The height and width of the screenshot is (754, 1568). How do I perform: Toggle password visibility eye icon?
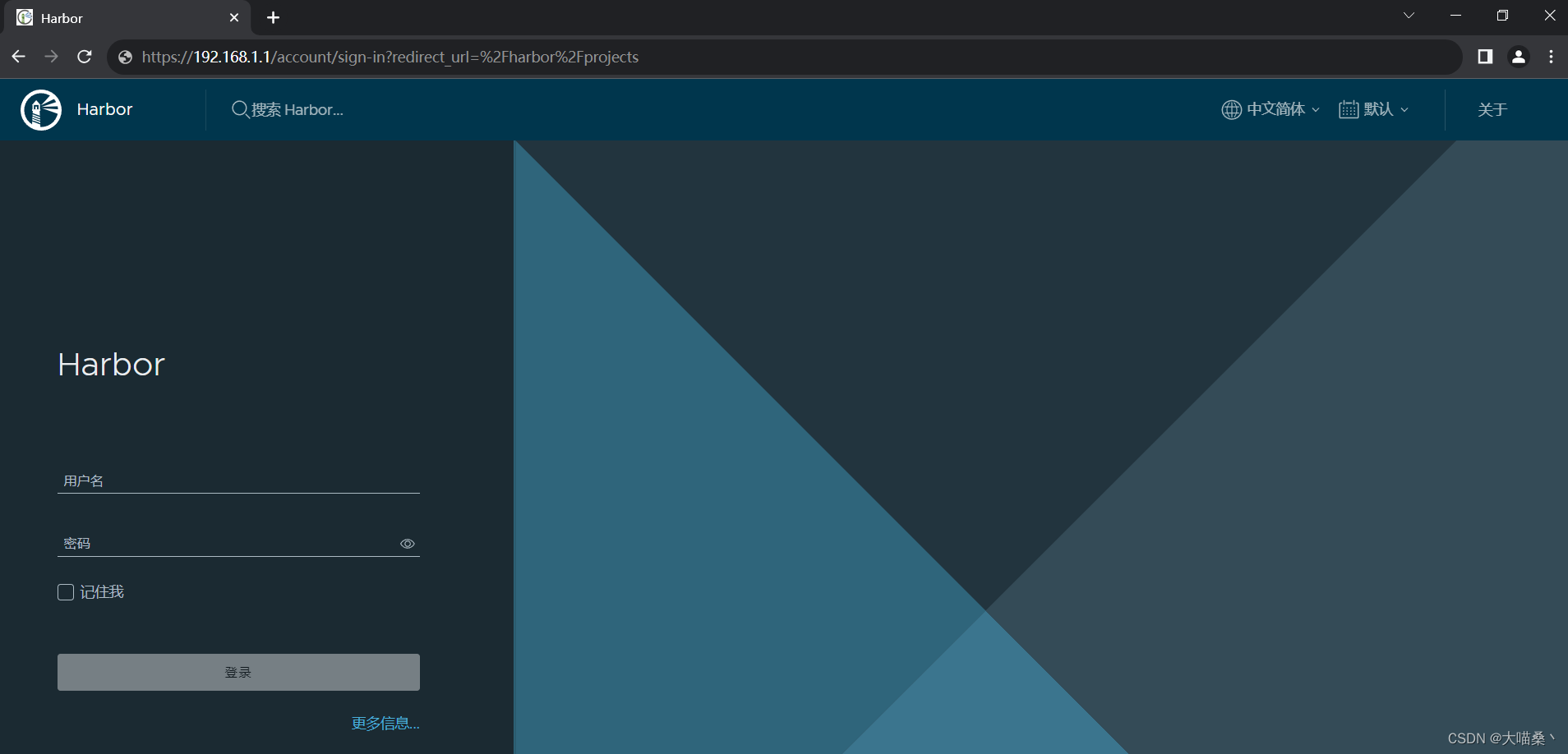click(408, 544)
